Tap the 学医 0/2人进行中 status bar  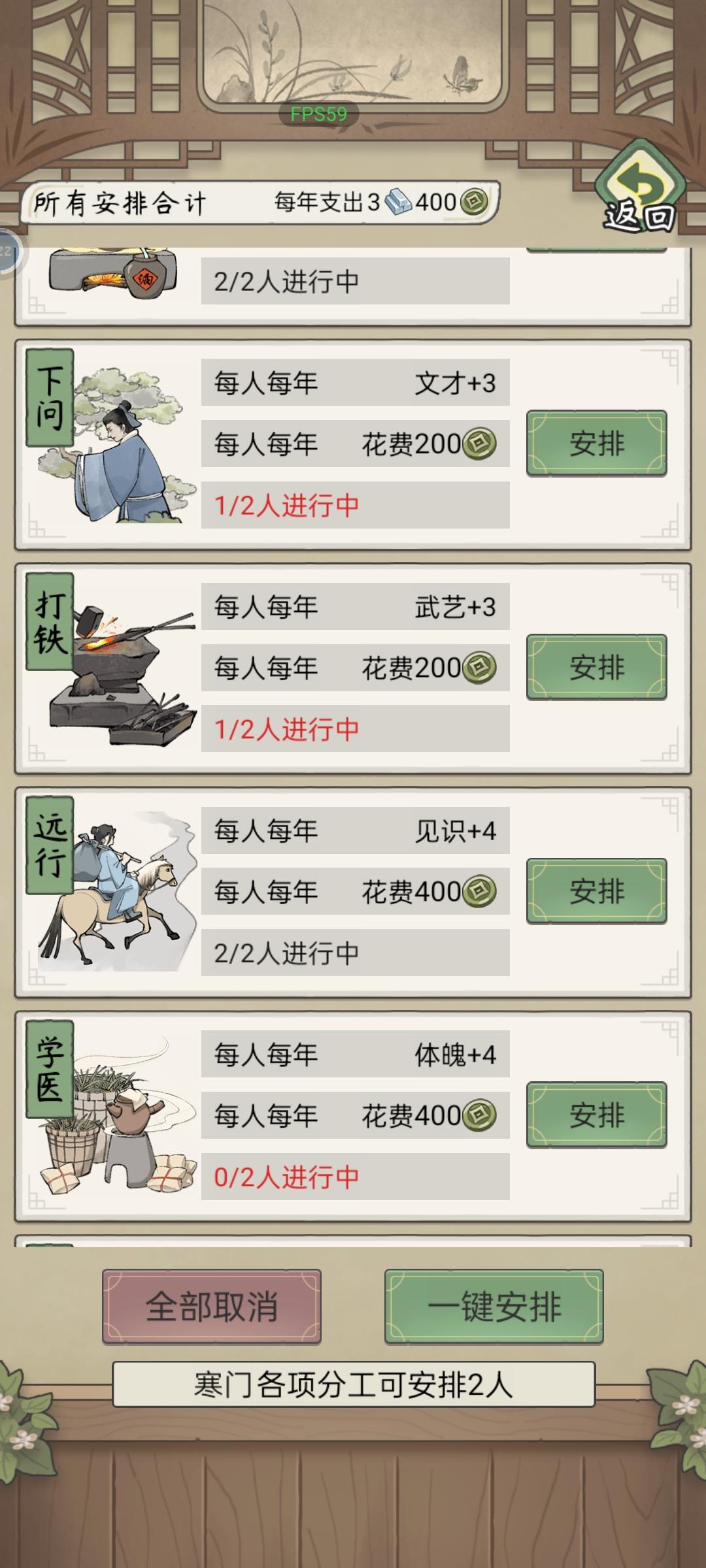(356, 1177)
